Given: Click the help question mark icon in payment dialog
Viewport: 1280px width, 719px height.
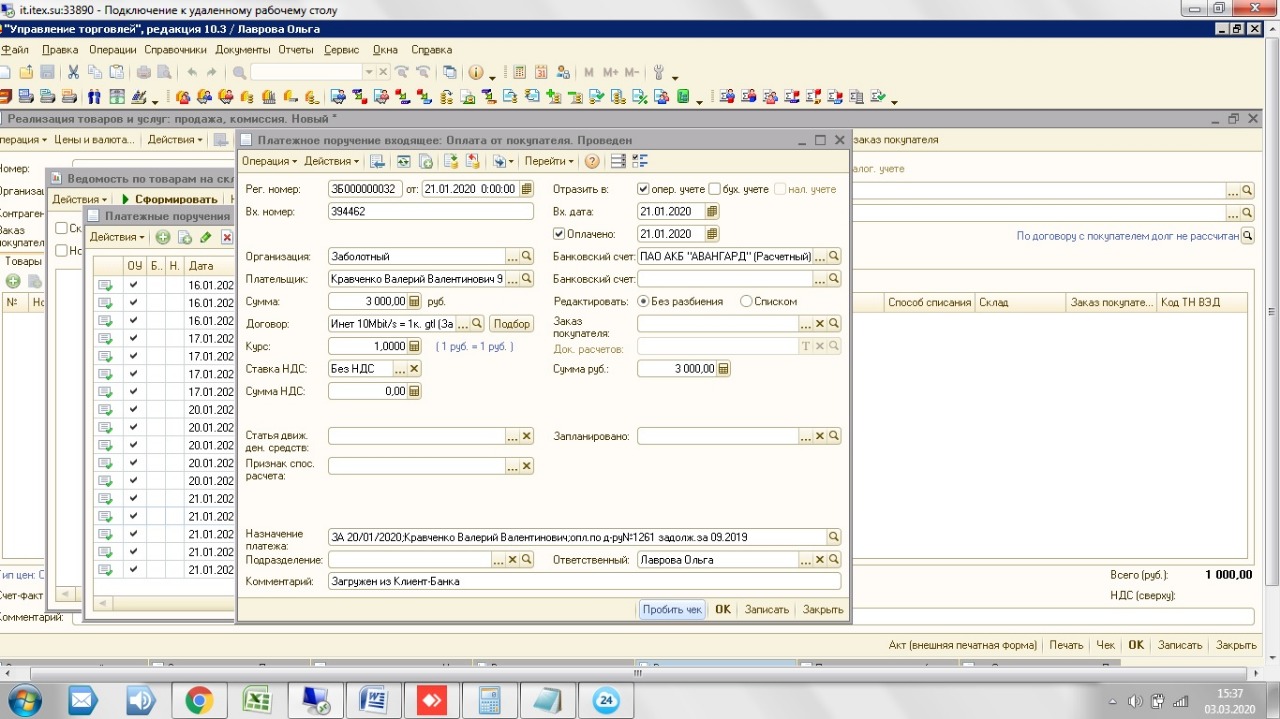Looking at the screenshot, I should click(592, 161).
